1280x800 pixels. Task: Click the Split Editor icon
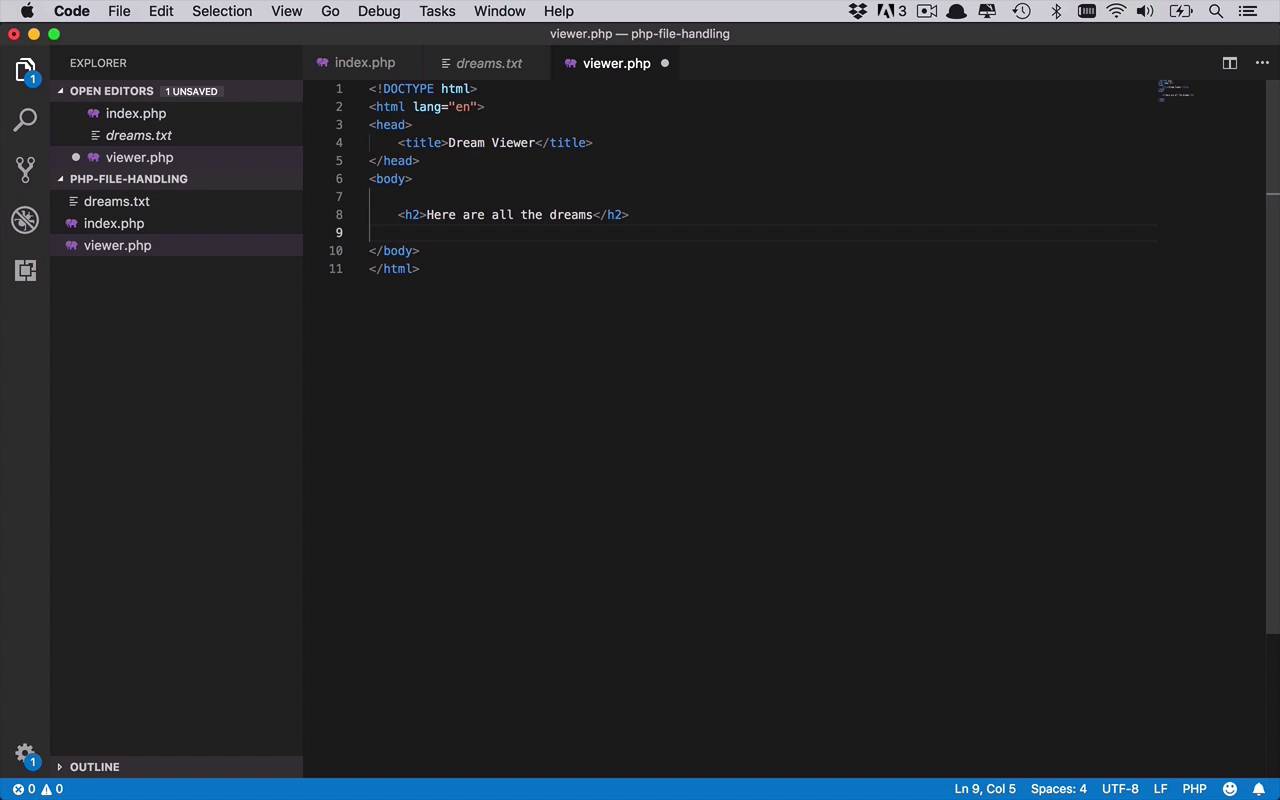pyautogui.click(x=1230, y=63)
